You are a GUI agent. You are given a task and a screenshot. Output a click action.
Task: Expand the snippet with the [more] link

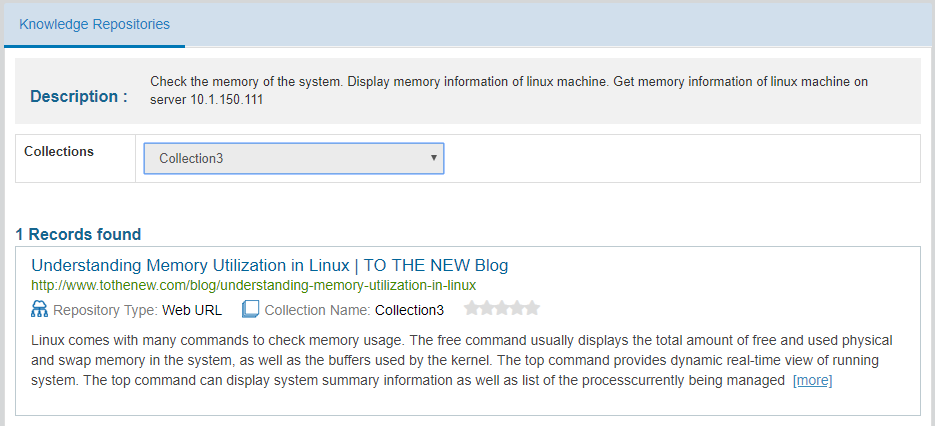(812, 380)
